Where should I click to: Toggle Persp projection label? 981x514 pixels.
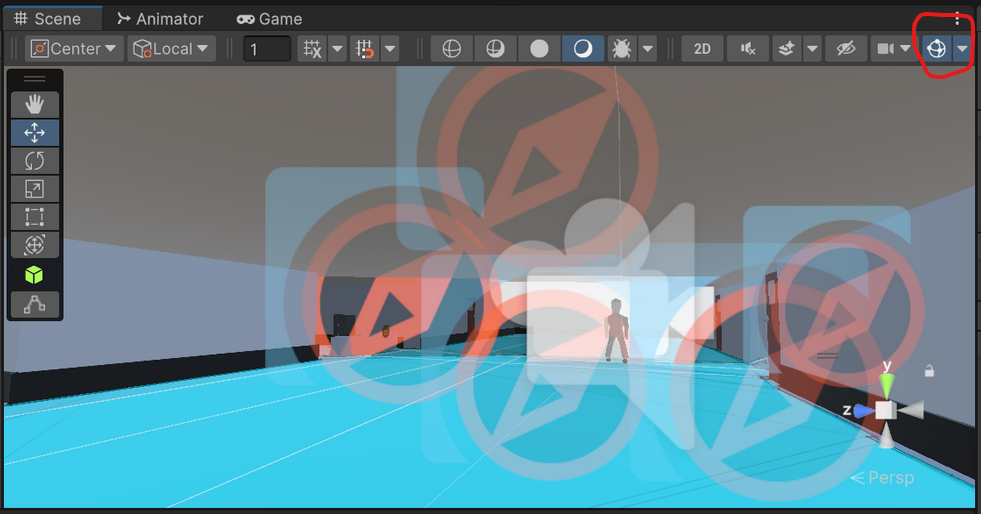point(882,478)
